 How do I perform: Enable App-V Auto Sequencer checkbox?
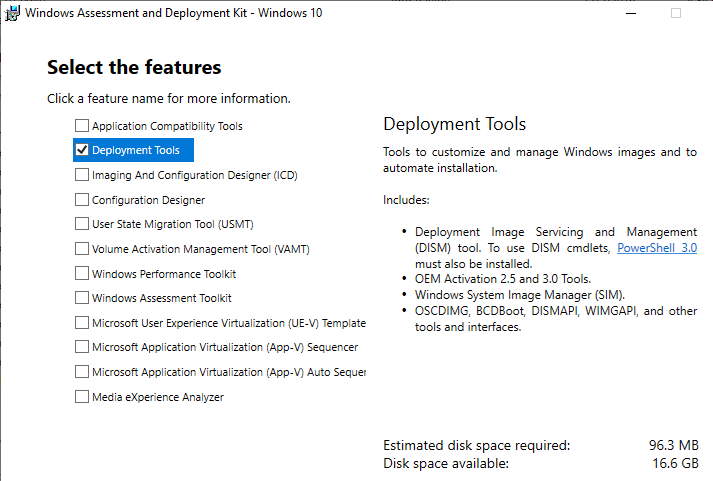click(x=82, y=372)
